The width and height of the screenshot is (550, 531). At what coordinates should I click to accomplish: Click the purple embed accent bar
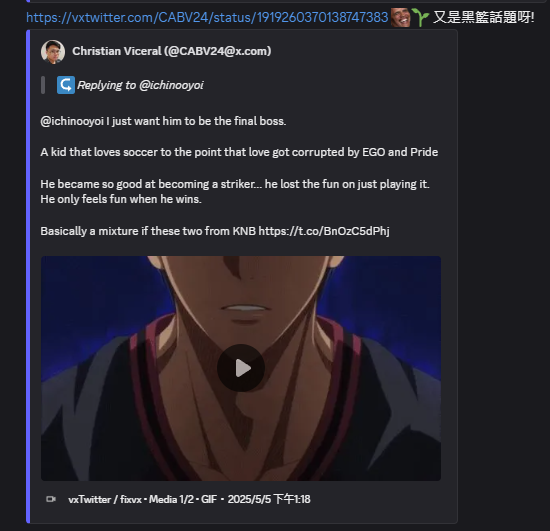(28, 276)
